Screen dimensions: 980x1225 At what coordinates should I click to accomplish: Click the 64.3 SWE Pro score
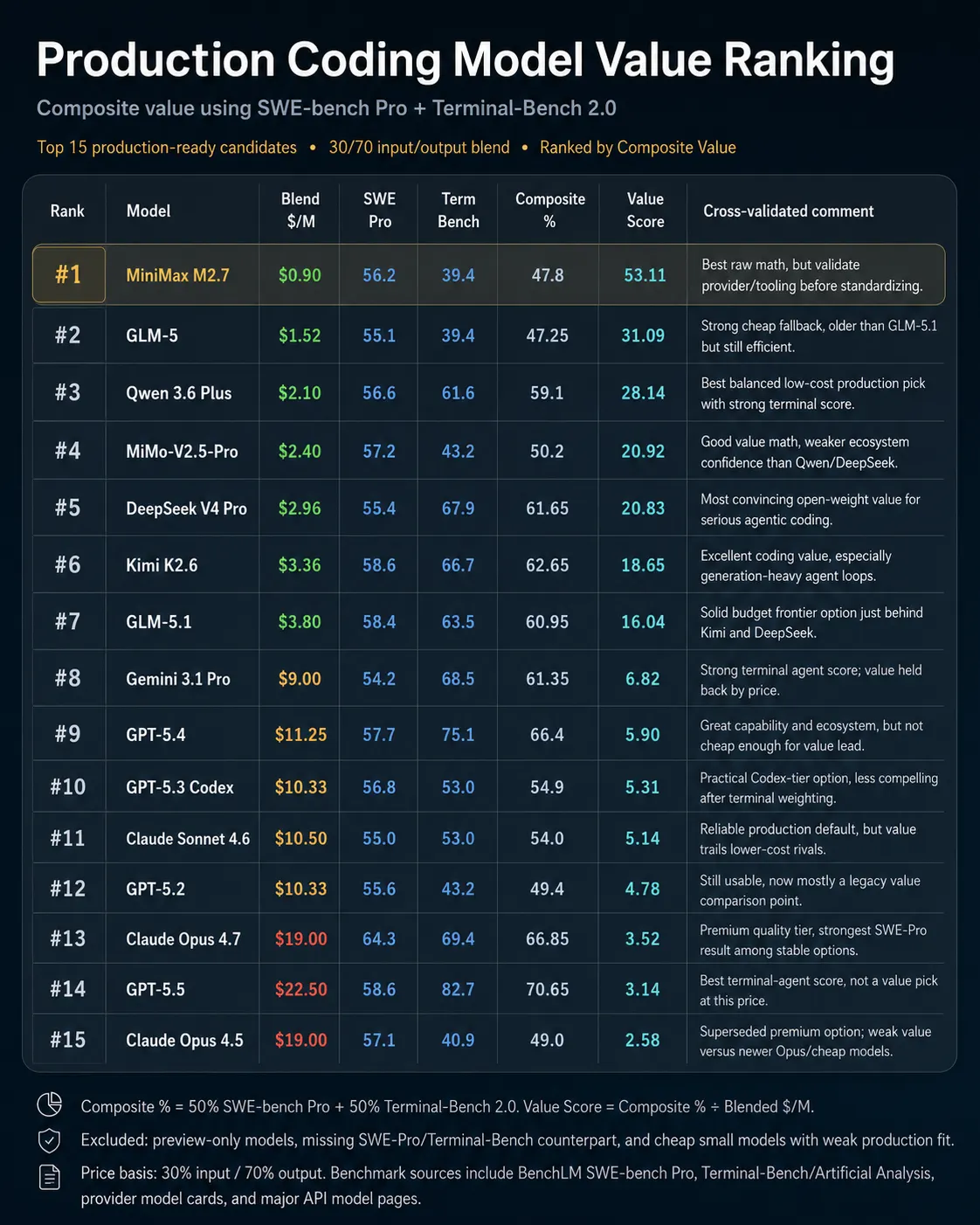(379, 939)
